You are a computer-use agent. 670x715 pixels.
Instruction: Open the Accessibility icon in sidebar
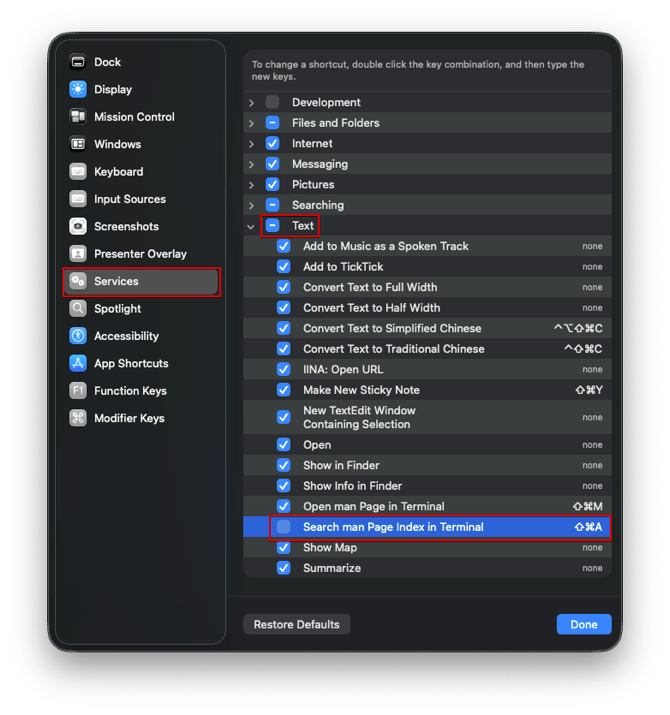click(78, 336)
